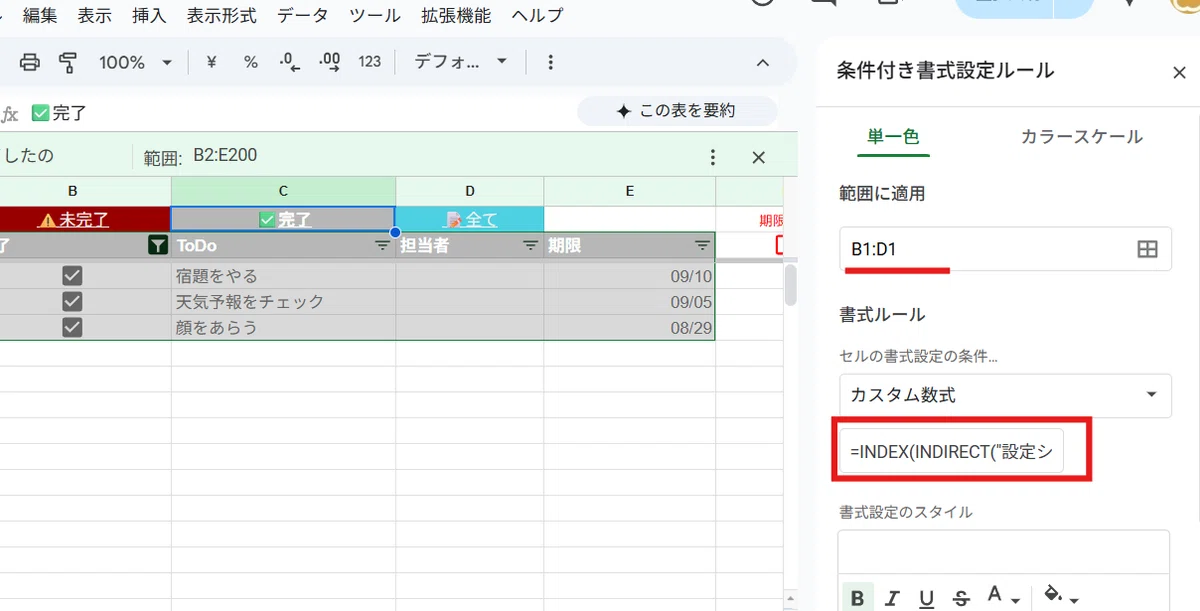Close the 条件付き書式設定ルール panel
Screen dimensions: 1200x611
click(x=1179, y=72)
